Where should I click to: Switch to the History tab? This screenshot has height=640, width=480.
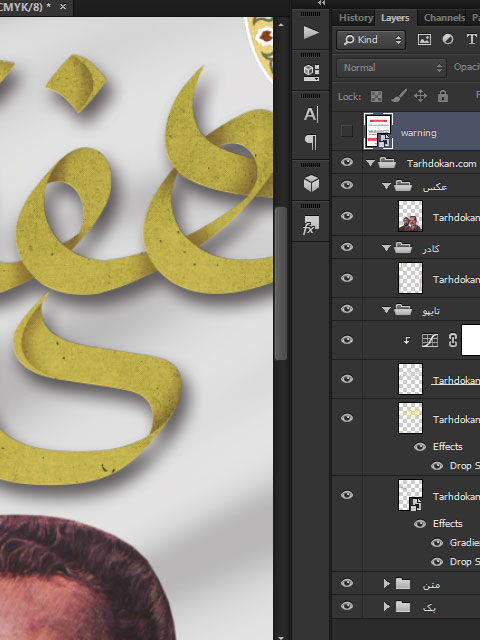click(356, 18)
